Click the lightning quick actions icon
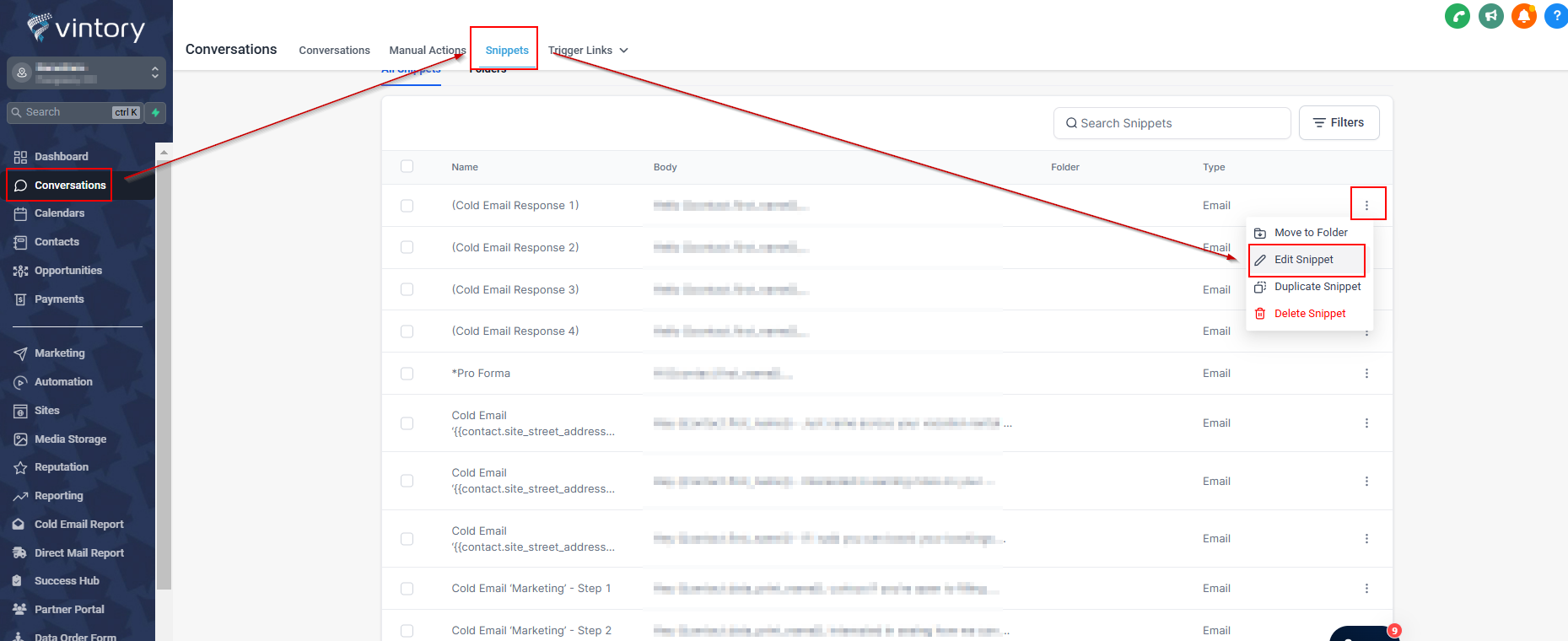The width and height of the screenshot is (1568, 641). click(x=155, y=112)
